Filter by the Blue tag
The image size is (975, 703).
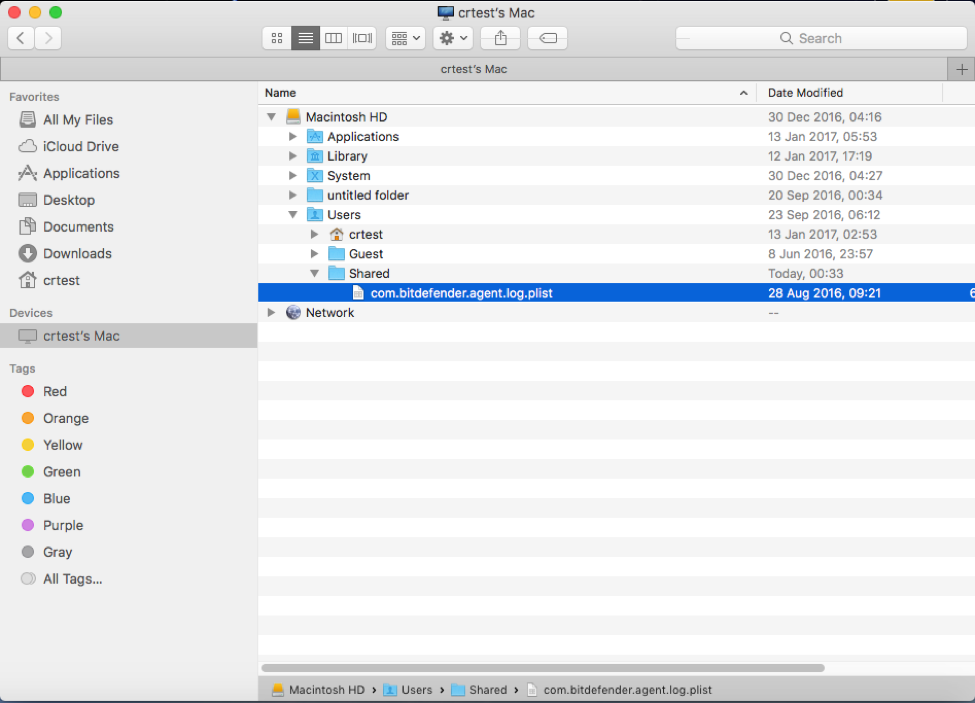[56, 499]
